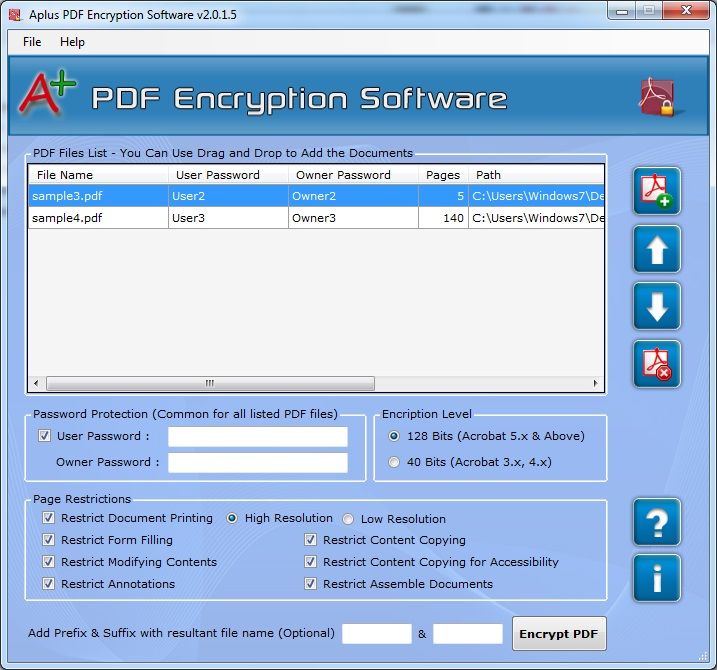Select the sample4.pdf row
The image size is (717, 670).
316,218
